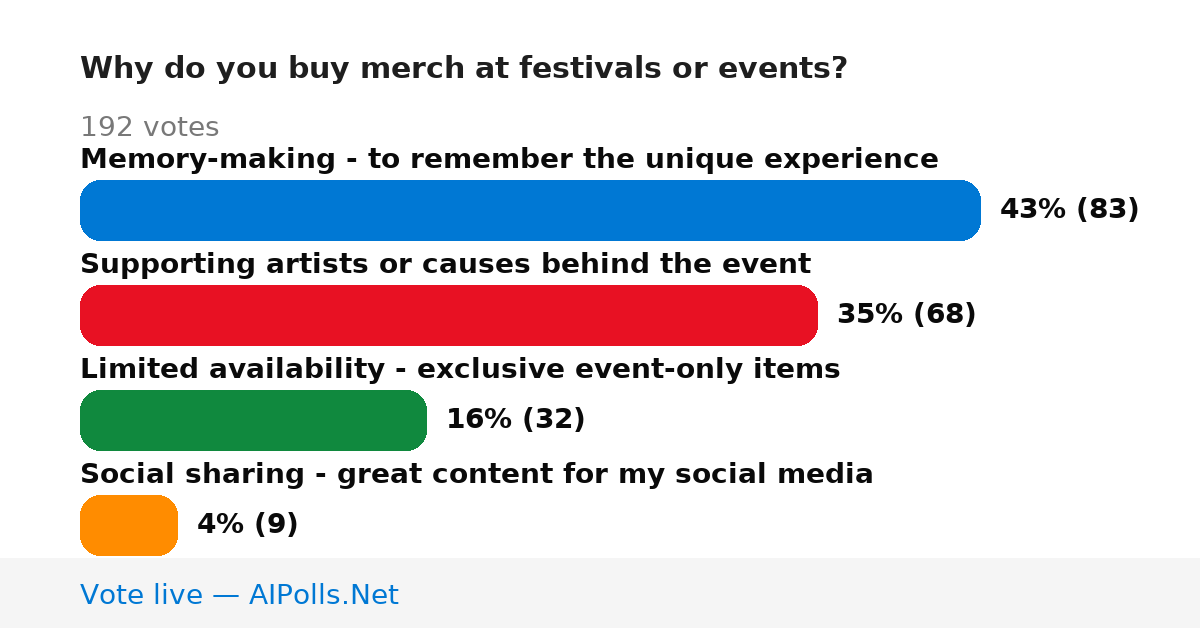Click the blue Memory-making result bar
Screen dimensions: 1200x628
point(530,210)
